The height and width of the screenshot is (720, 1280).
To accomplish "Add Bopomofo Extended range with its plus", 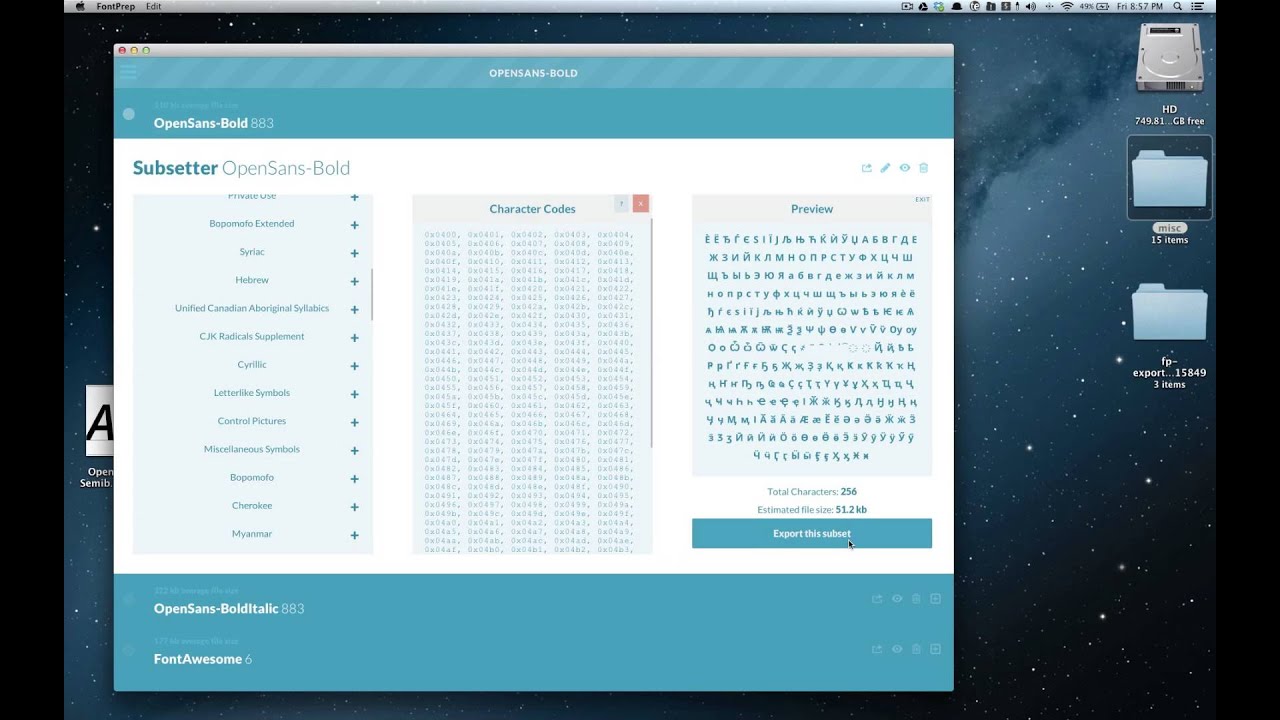I will (x=354, y=225).
